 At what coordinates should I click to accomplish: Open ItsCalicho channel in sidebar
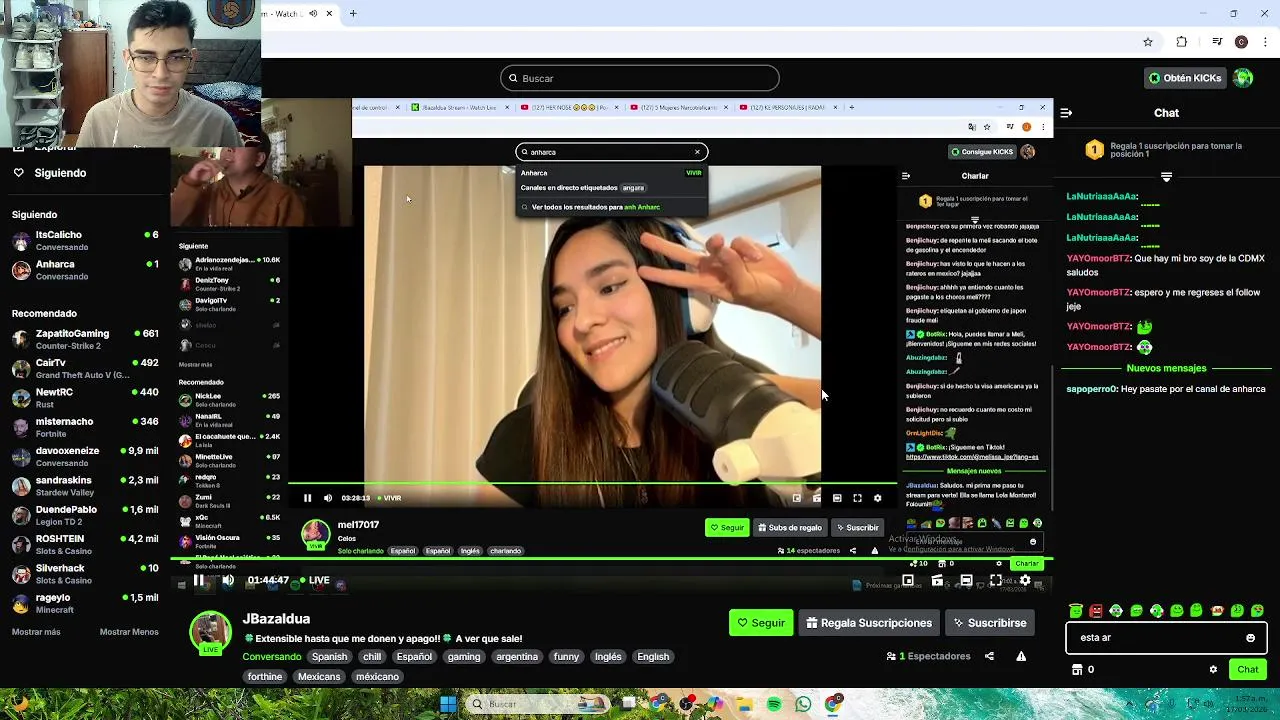pyautogui.click(x=85, y=240)
